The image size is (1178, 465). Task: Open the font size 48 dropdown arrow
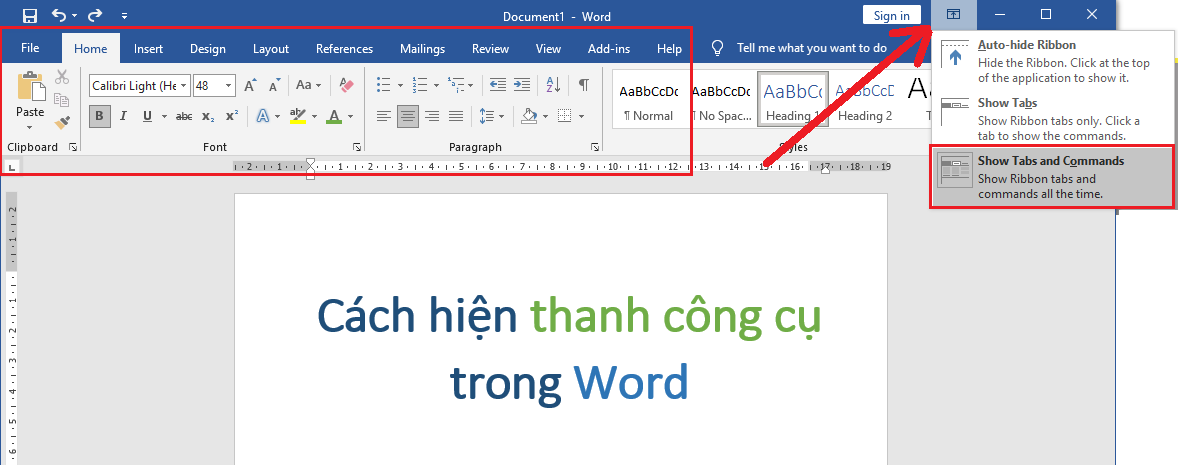point(228,86)
